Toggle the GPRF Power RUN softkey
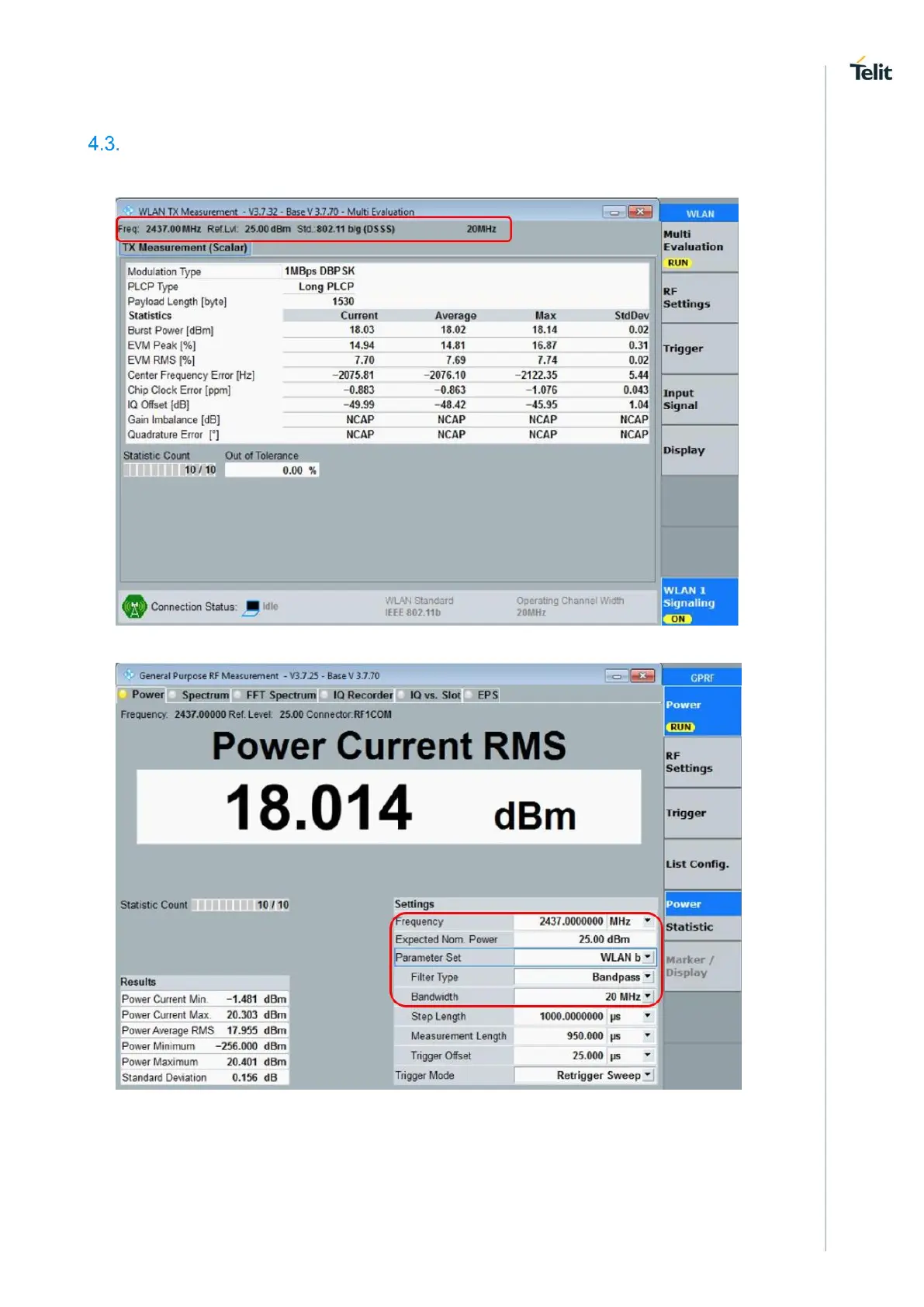The height and width of the screenshot is (1307, 924). tap(702, 712)
